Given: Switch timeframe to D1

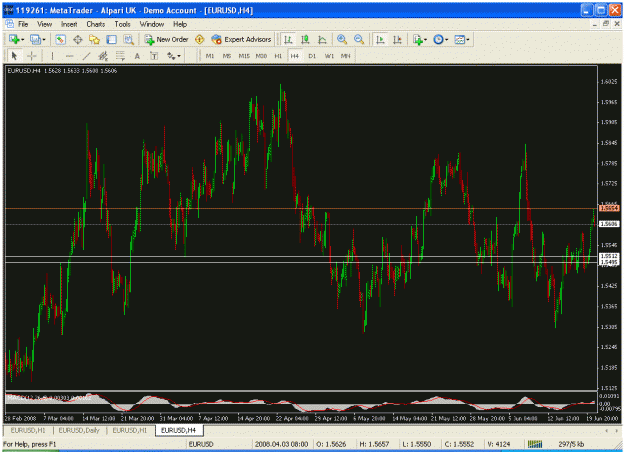Looking at the screenshot, I should pyautogui.click(x=312, y=56).
